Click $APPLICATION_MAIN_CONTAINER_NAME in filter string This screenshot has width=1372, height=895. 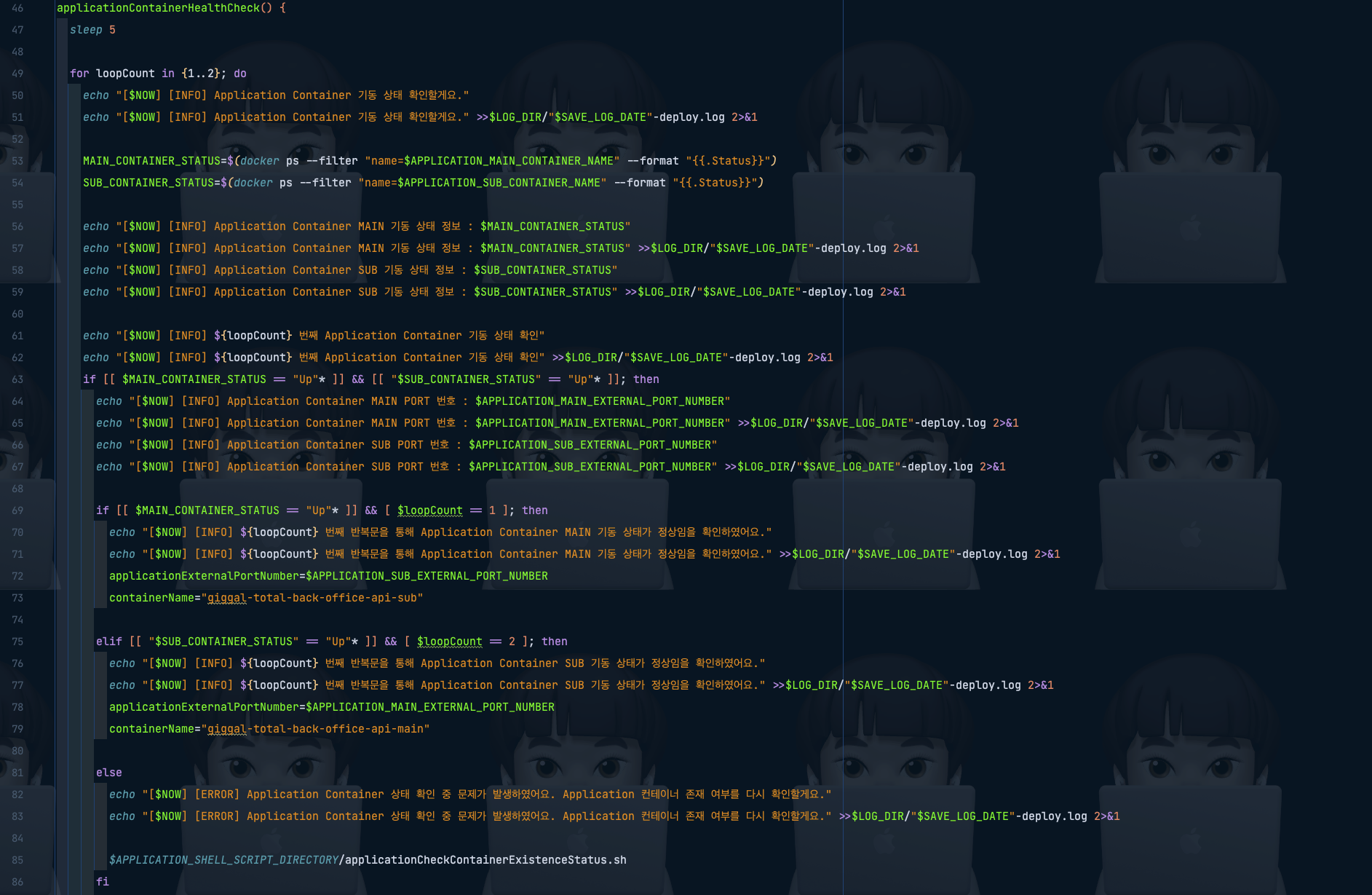point(509,161)
